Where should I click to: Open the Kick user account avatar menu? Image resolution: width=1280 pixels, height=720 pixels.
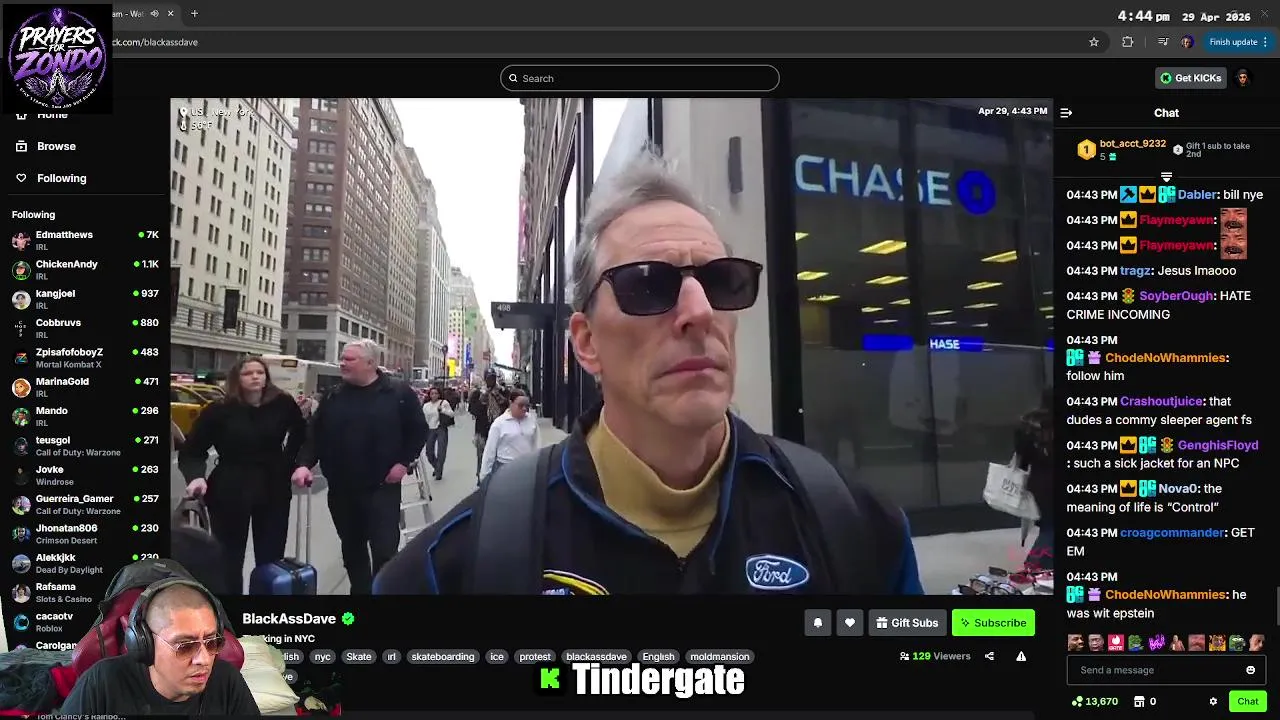click(1242, 78)
